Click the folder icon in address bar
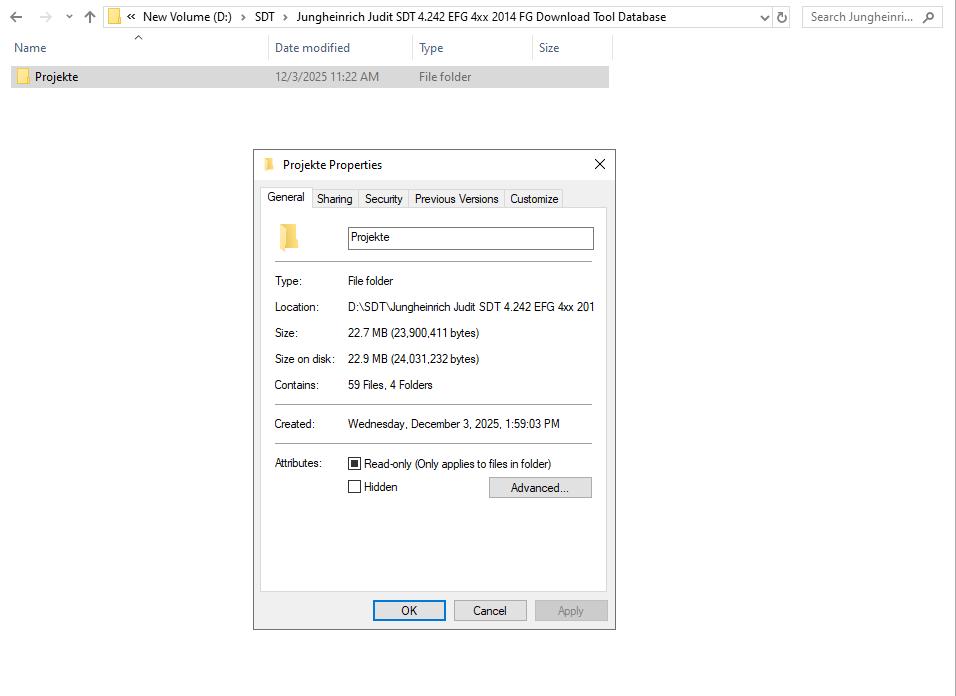 [x=114, y=17]
